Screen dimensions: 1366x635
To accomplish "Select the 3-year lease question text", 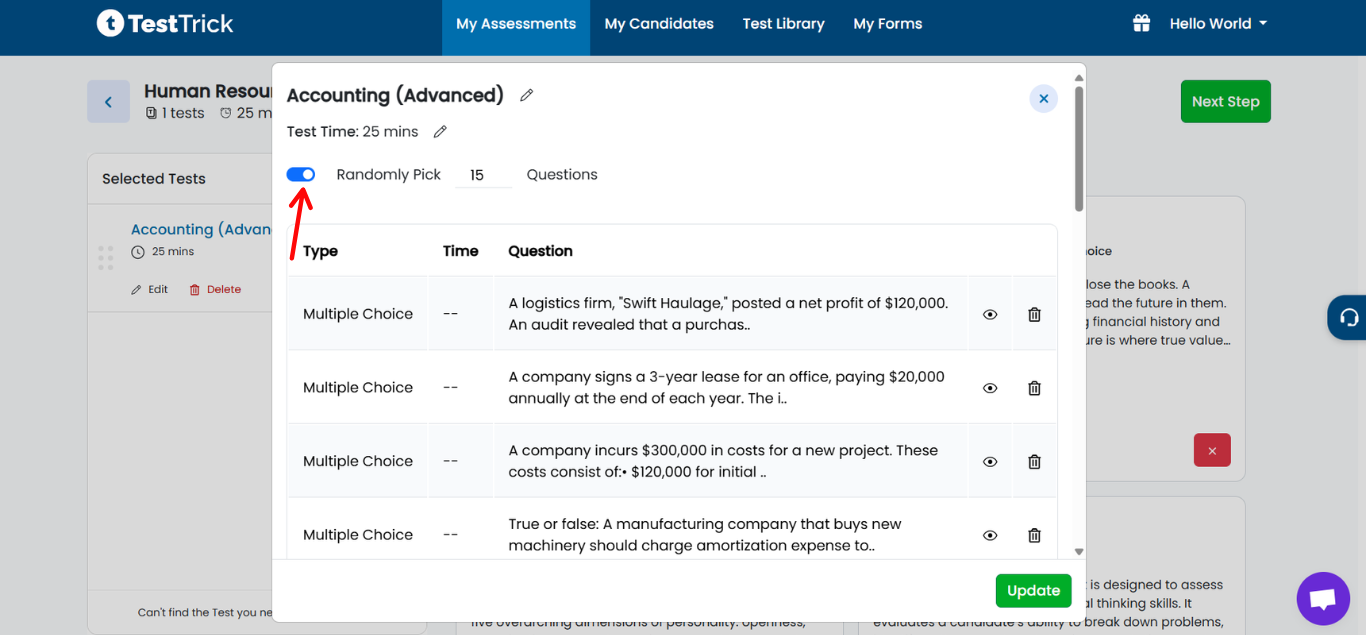I will point(726,388).
